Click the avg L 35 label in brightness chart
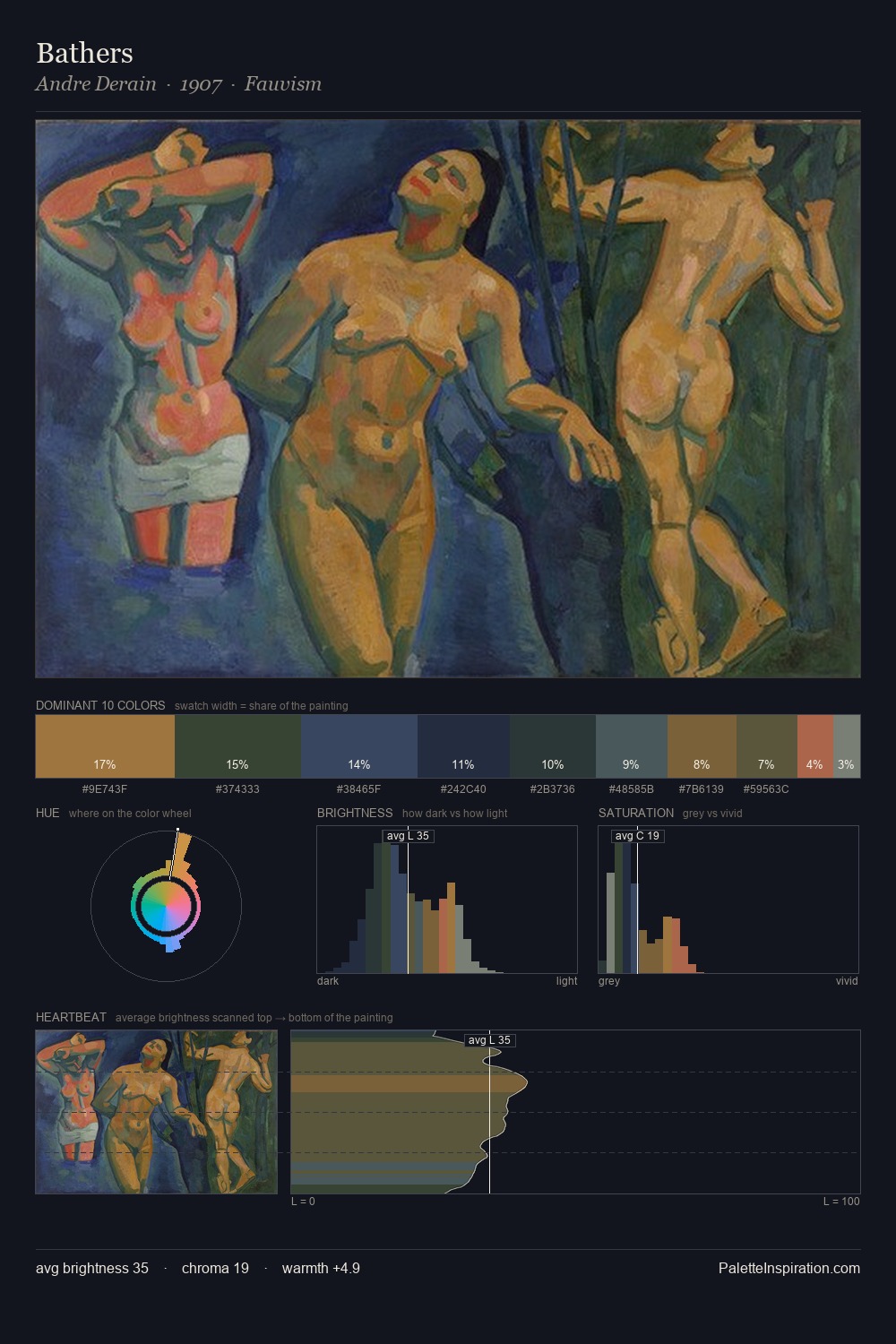This screenshot has width=896, height=1344. pyautogui.click(x=409, y=836)
